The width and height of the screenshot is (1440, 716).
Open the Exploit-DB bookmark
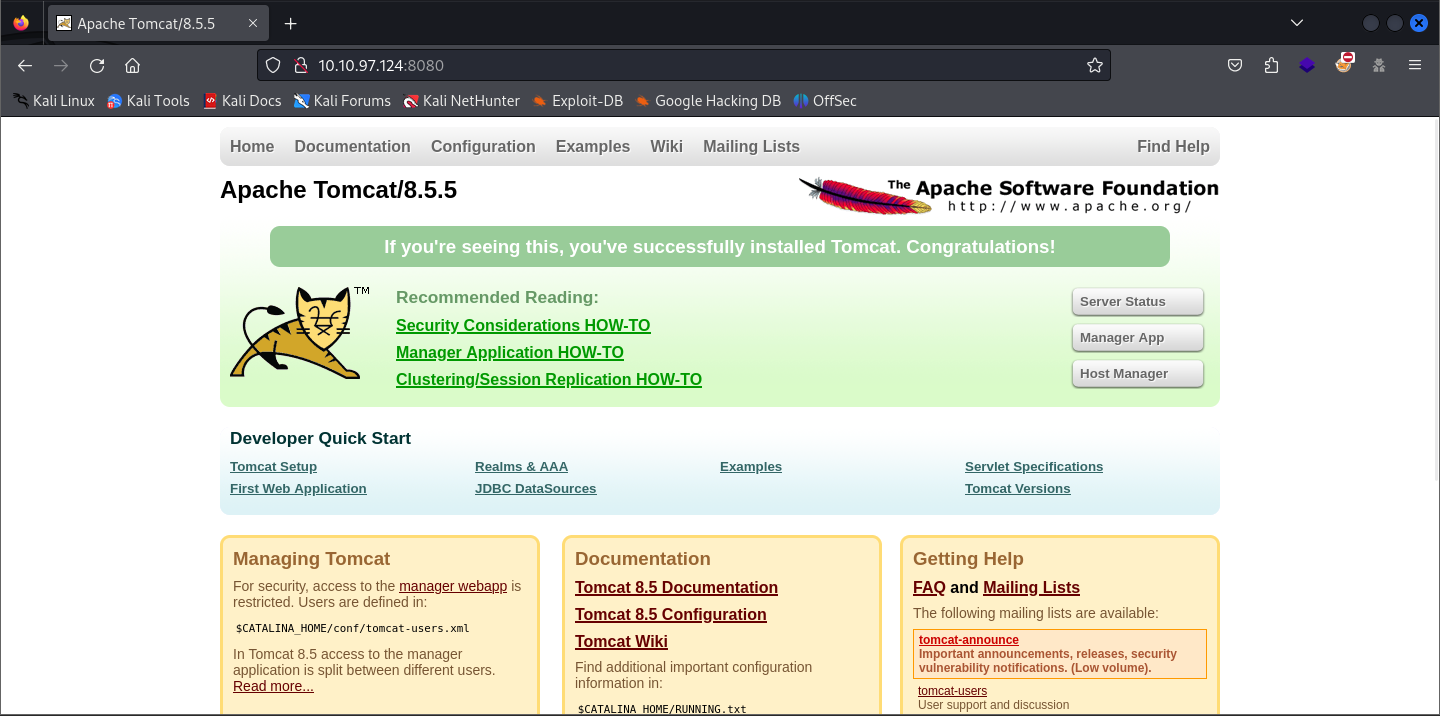pyautogui.click(x=578, y=100)
